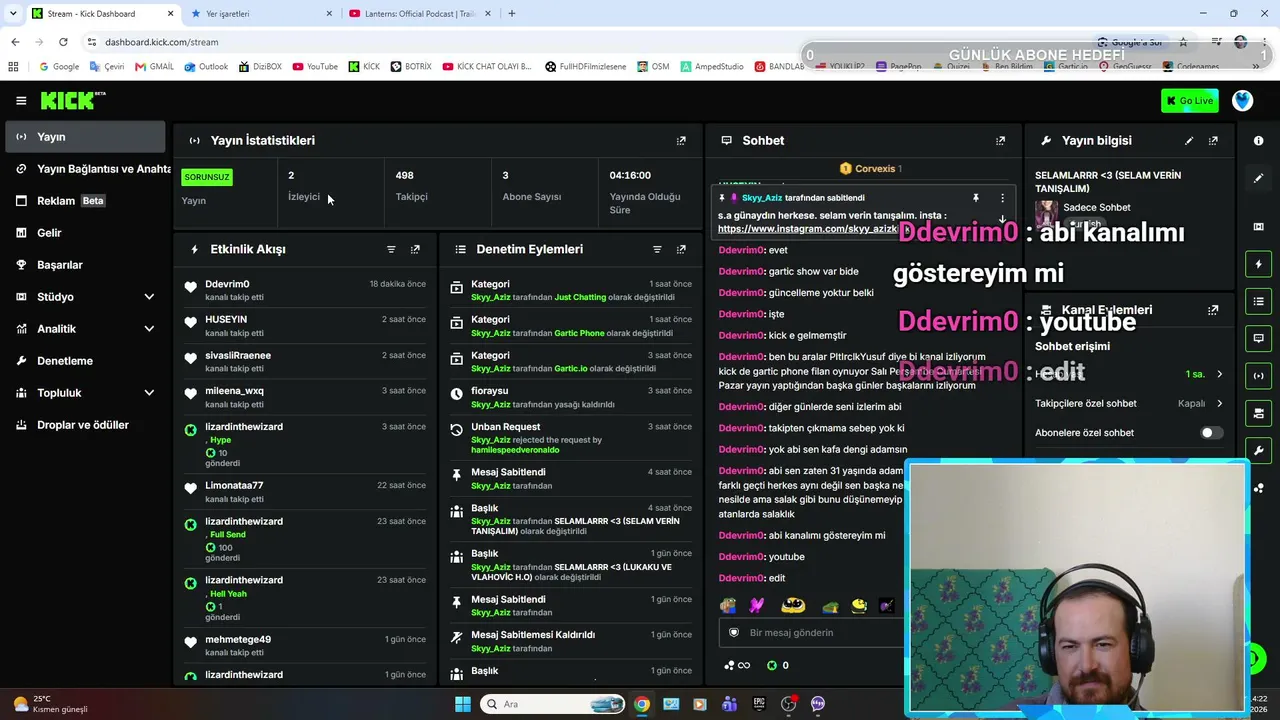Screen dimensions: 1280x720
Task: Open Denetim Eylemleri filter icon
Action: [x=657, y=249]
